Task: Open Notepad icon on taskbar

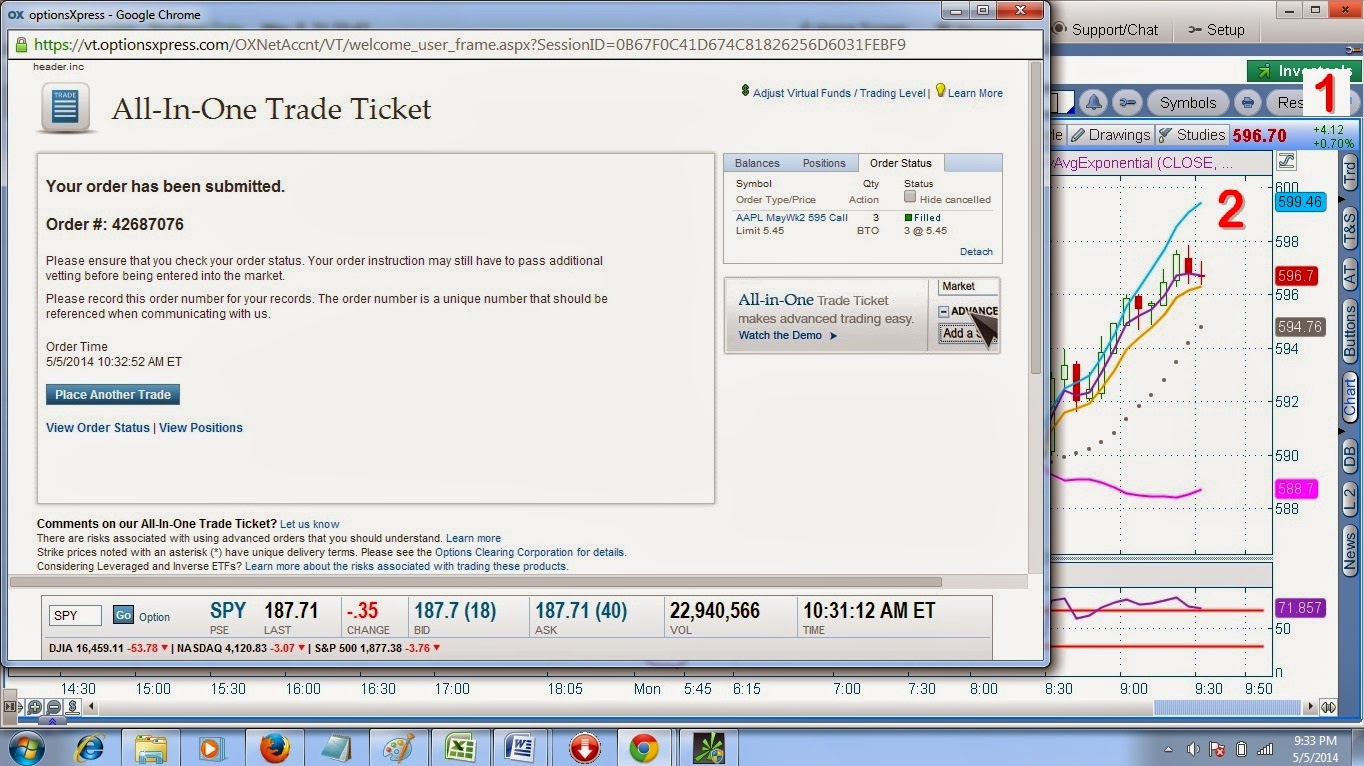Action: pyautogui.click(x=334, y=747)
